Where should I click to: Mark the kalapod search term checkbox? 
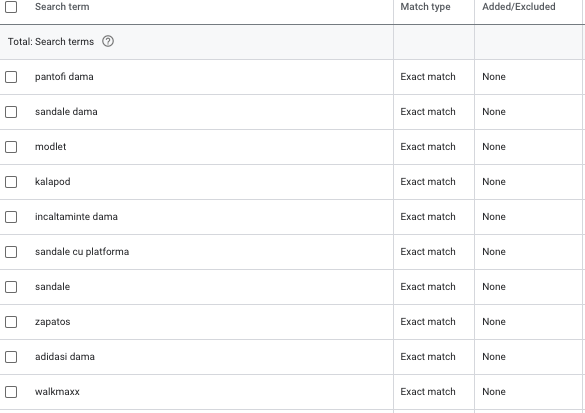[11, 182]
